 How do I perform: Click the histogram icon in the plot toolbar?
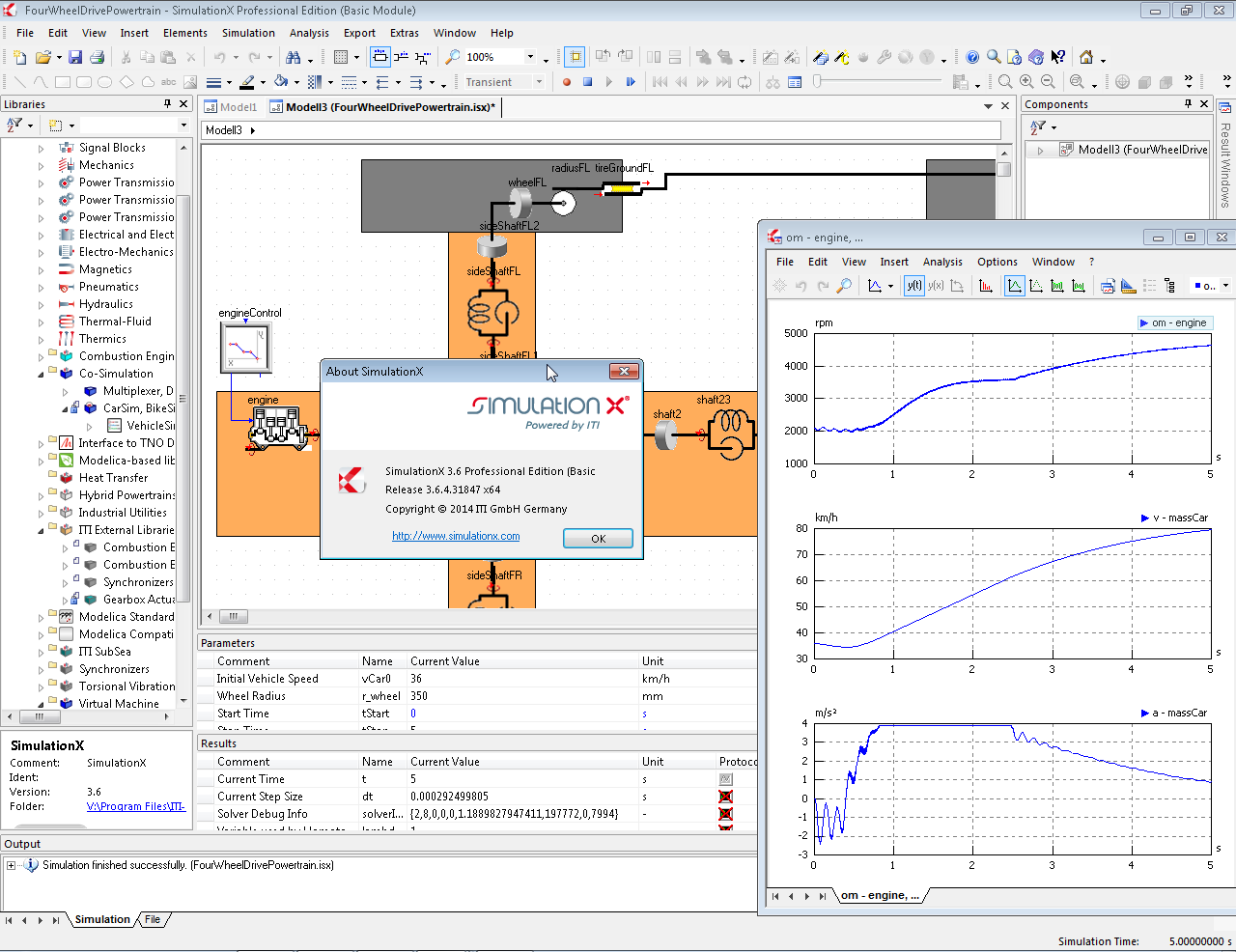pyautogui.click(x=985, y=286)
